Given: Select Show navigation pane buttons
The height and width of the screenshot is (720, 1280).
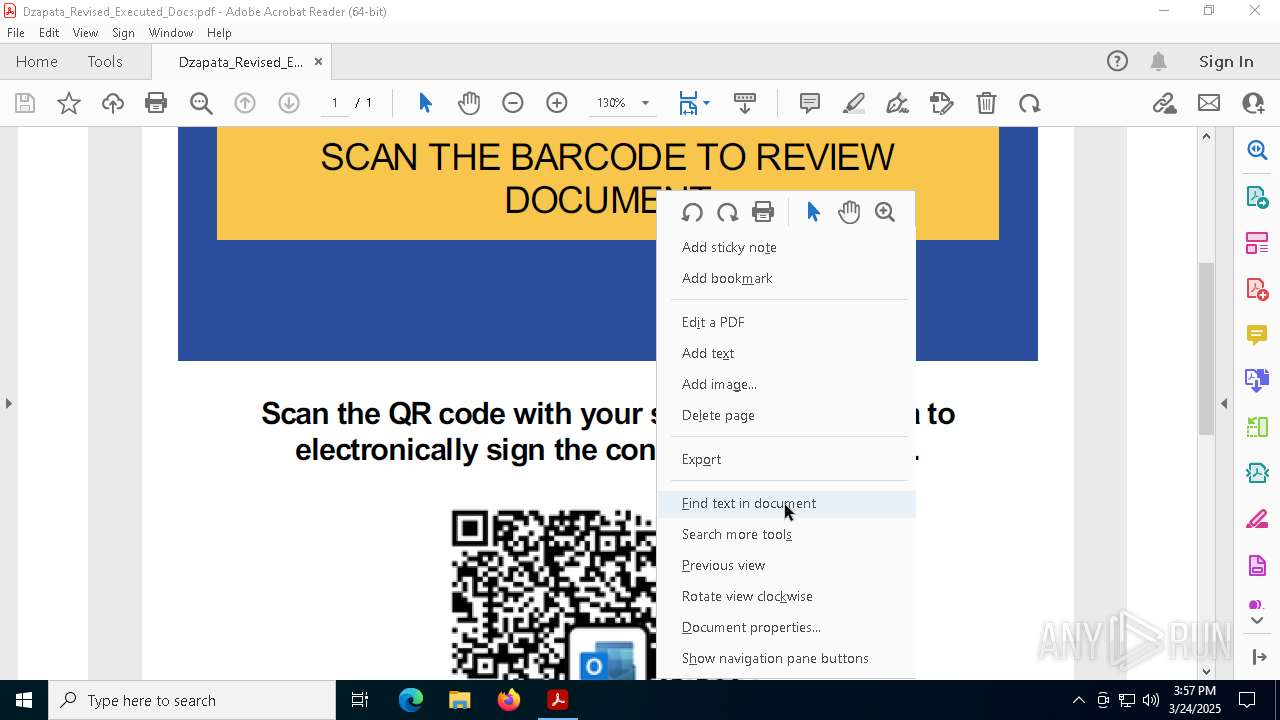Looking at the screenshot, I should point(786,658).
